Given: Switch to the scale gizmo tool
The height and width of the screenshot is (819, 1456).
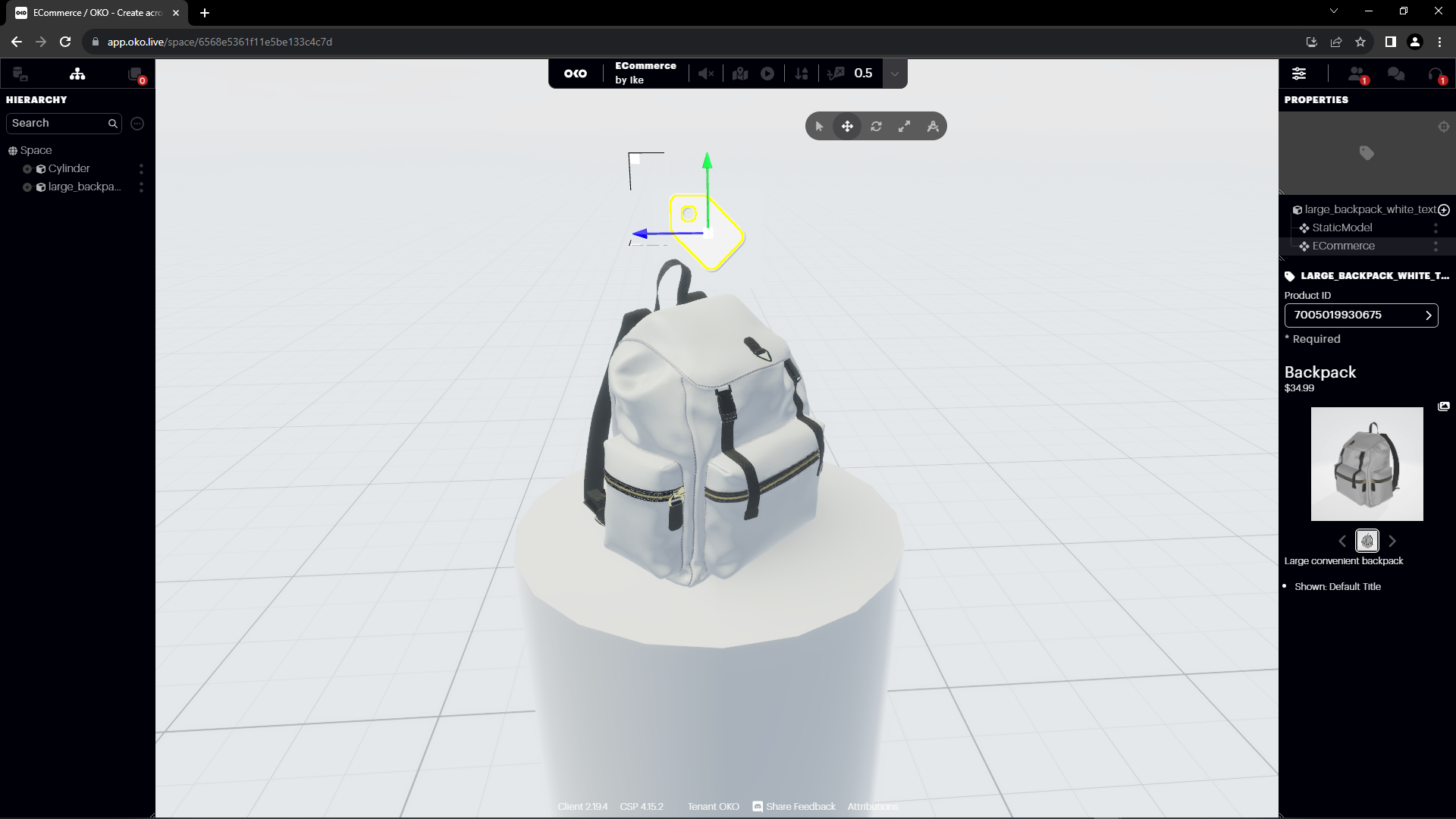Looking at the screenshot, I should pyautogui.click(x=904, y=127).
